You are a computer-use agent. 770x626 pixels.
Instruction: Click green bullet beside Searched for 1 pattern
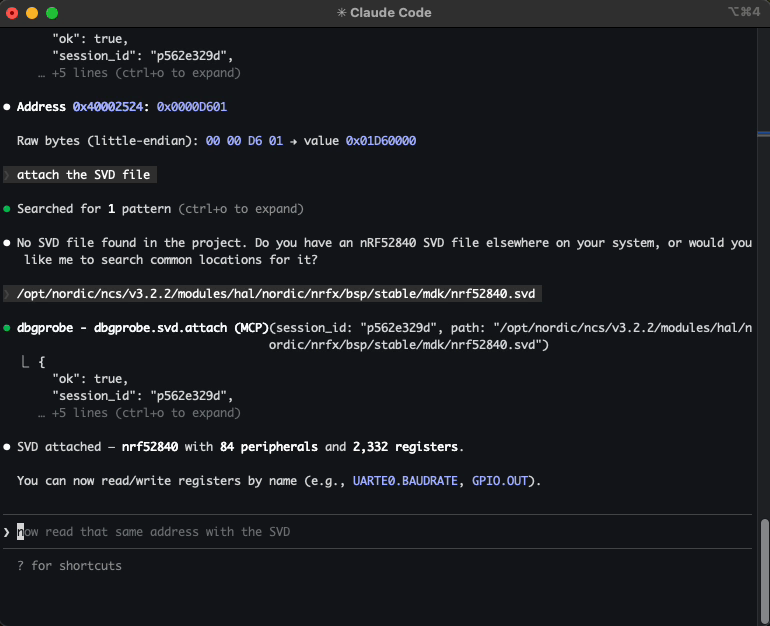[7, 209]
